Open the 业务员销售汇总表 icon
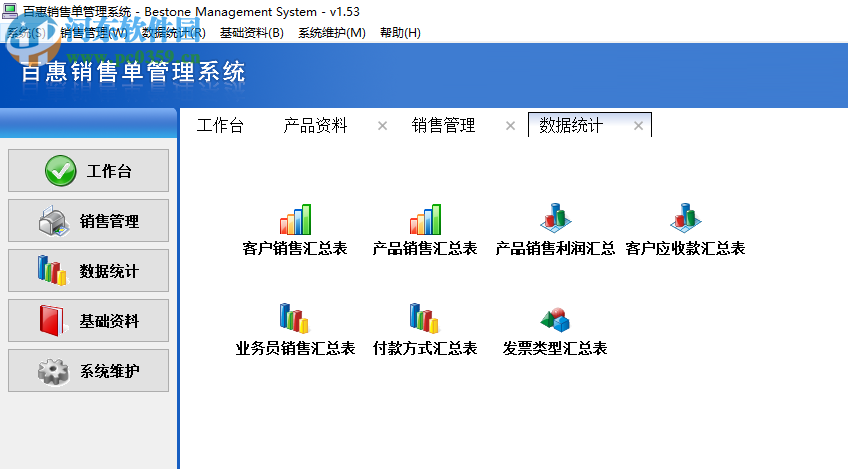This screenshot has height=469, width=848. (x=294, y=318)
